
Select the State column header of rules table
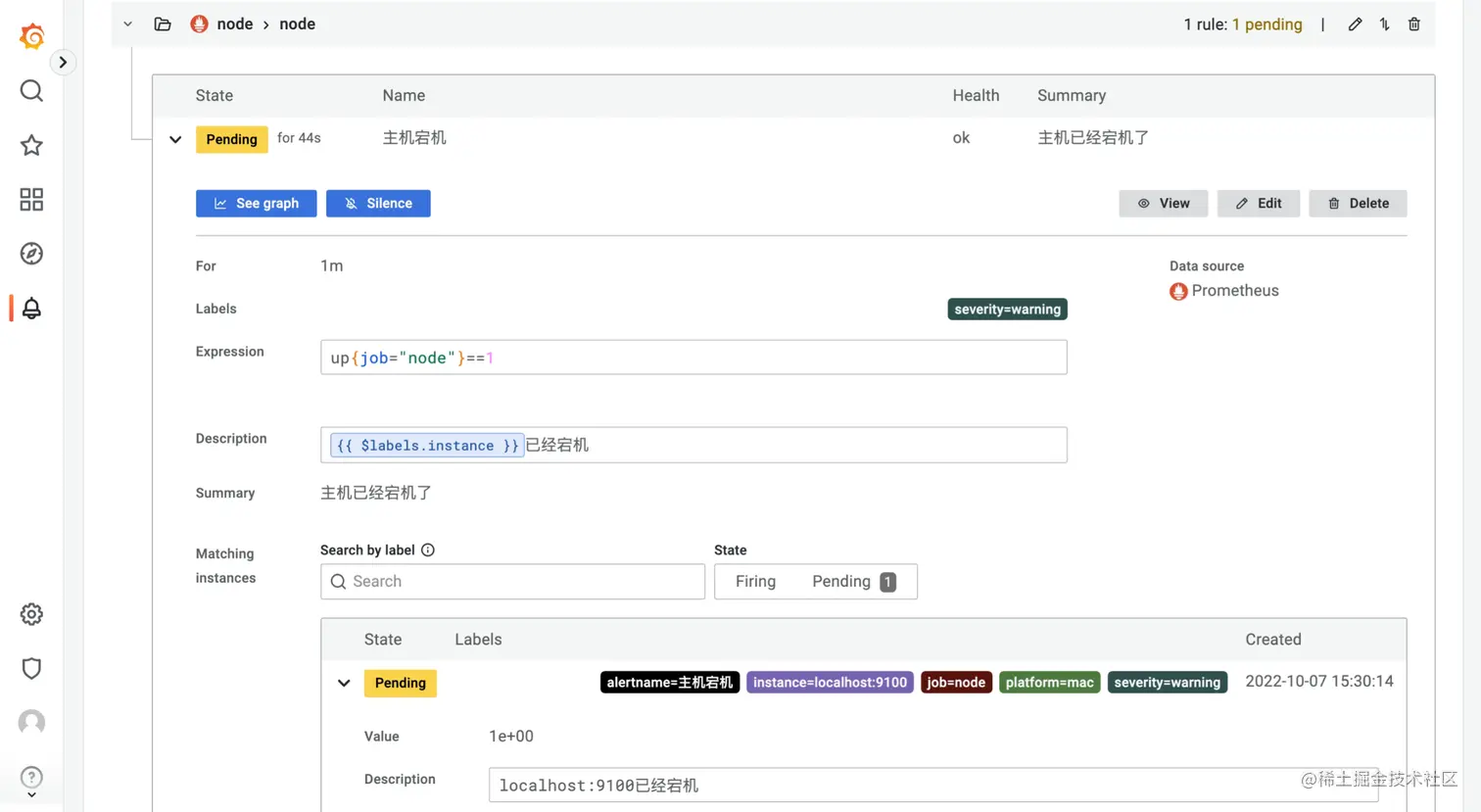click(x=215, y=96)
